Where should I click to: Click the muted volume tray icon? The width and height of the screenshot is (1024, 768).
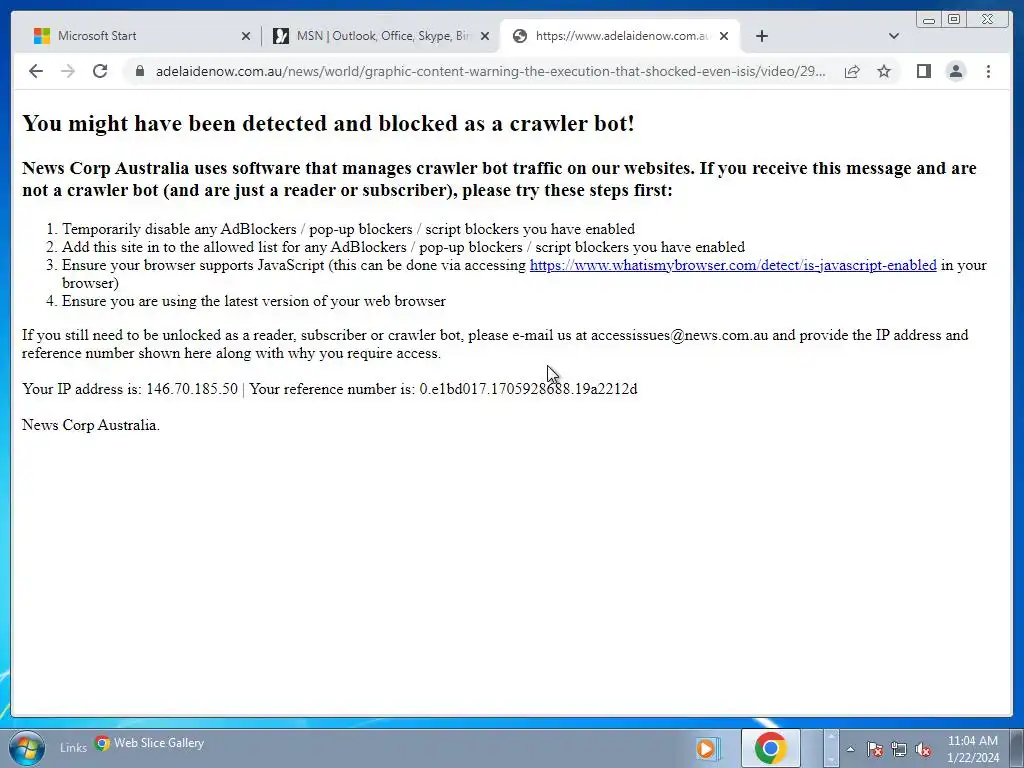pos(923,750)
